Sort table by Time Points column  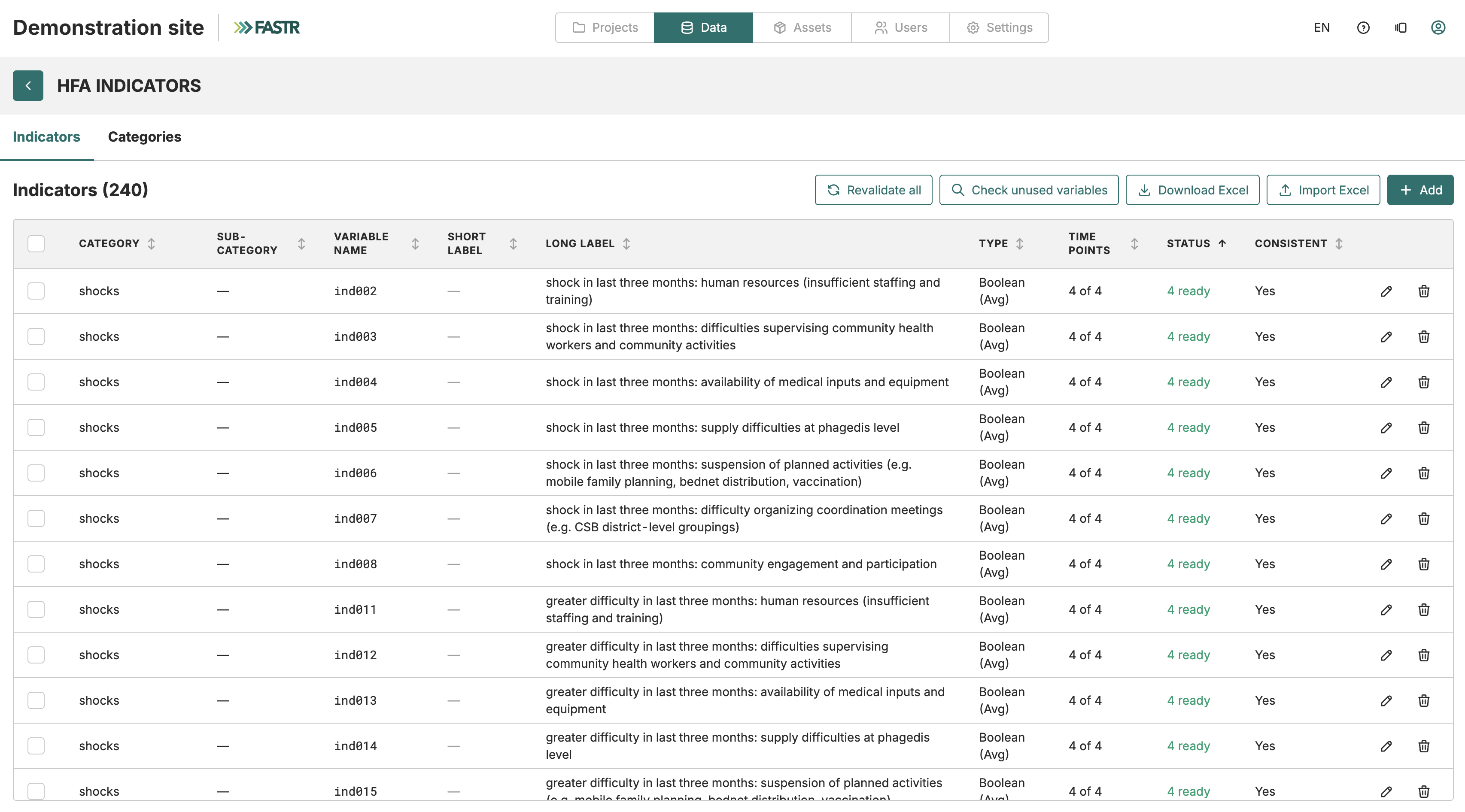(x=1134, y=243)
